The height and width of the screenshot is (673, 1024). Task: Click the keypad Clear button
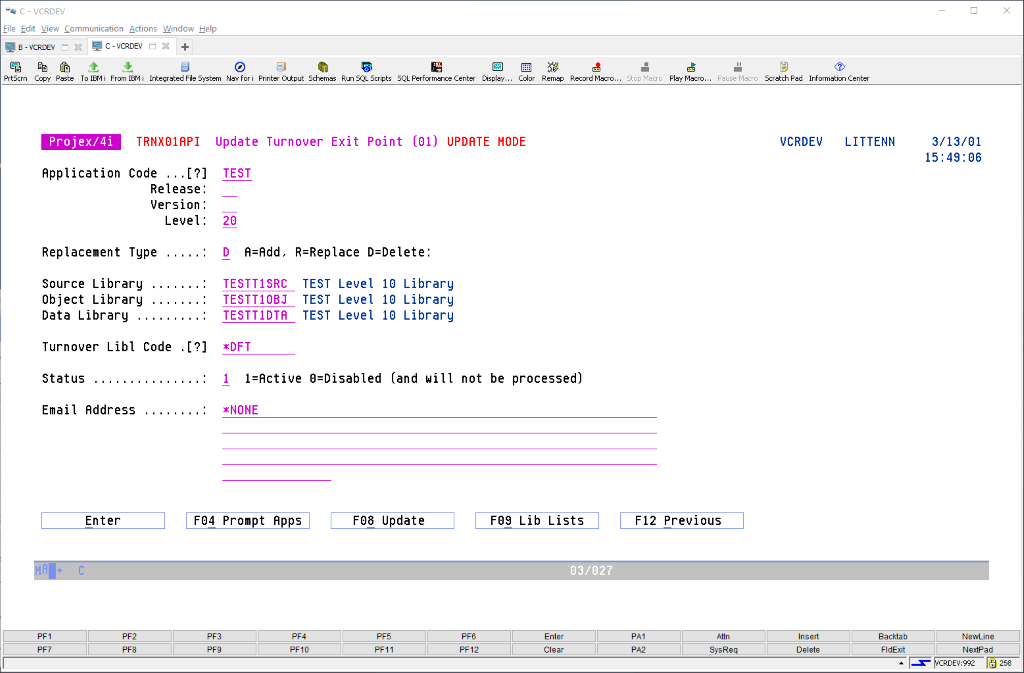[554, 650]
